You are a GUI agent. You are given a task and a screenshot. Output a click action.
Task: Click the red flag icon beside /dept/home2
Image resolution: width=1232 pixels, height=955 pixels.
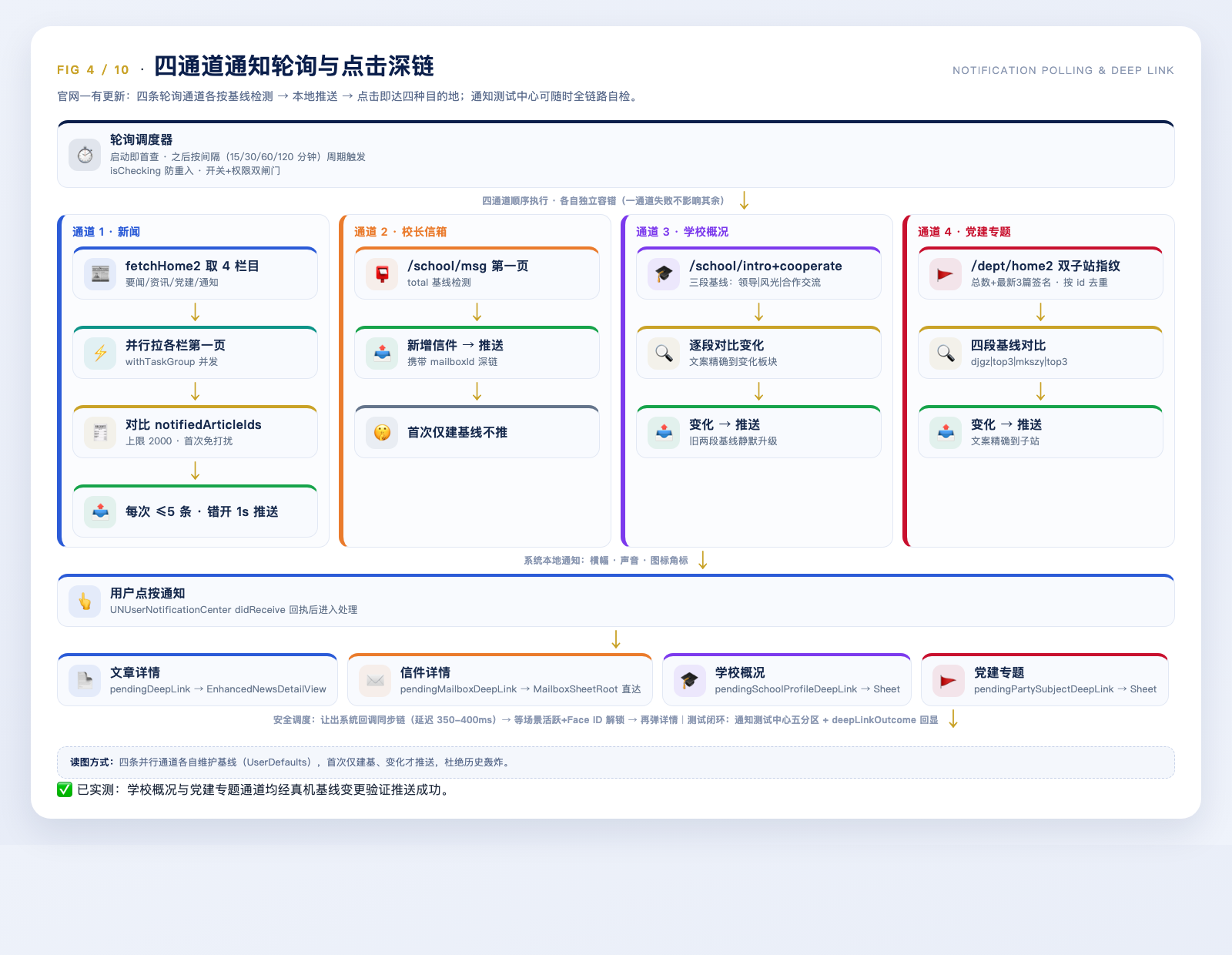coord(946,274)
